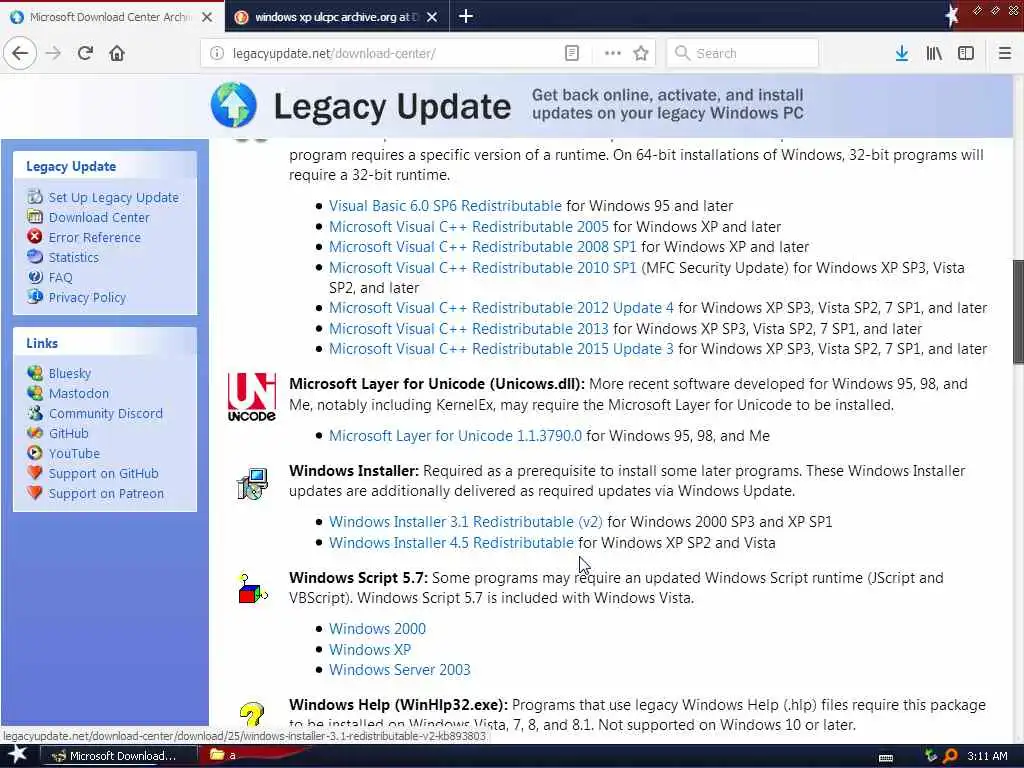Open the Download Center sidebar link
This screenshot has height=768, width=1024.
[x=99, y=217]
